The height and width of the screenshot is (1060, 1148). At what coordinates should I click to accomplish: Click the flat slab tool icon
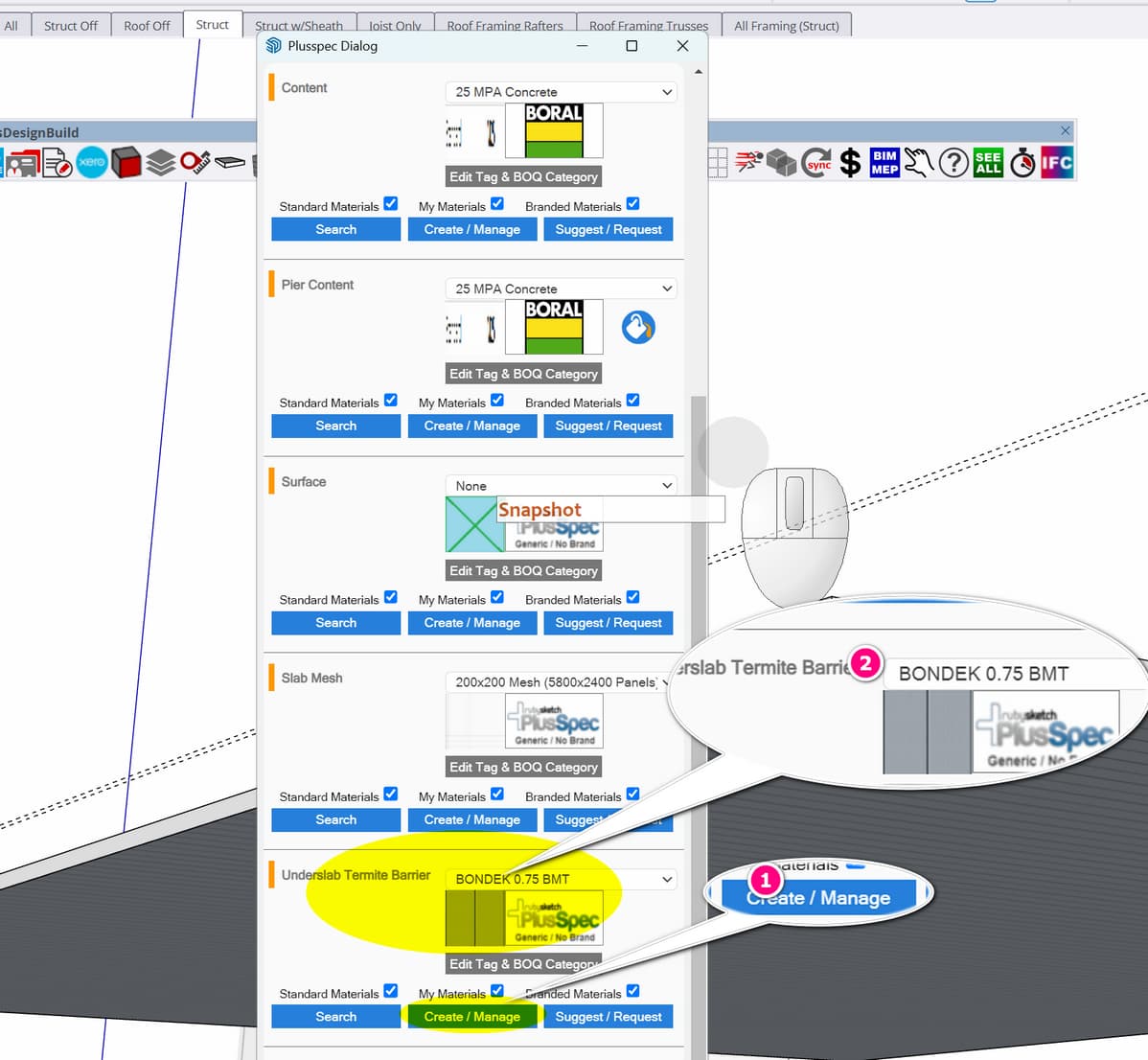230,162
